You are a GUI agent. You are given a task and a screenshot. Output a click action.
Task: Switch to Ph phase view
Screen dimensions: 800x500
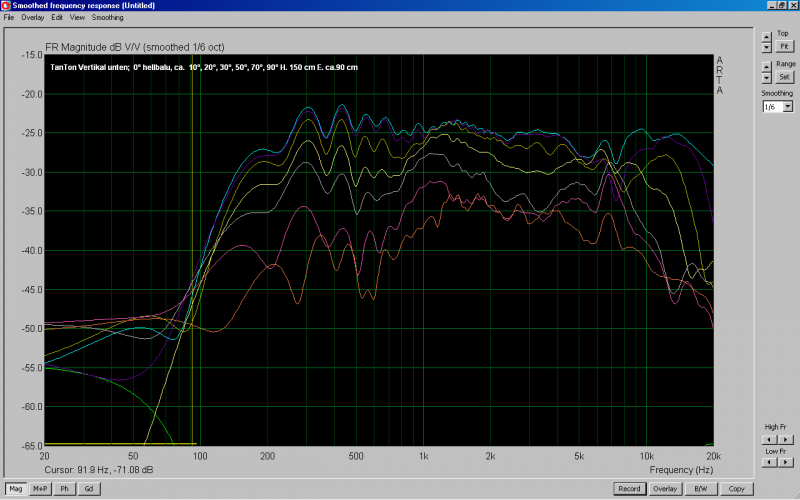65,488
